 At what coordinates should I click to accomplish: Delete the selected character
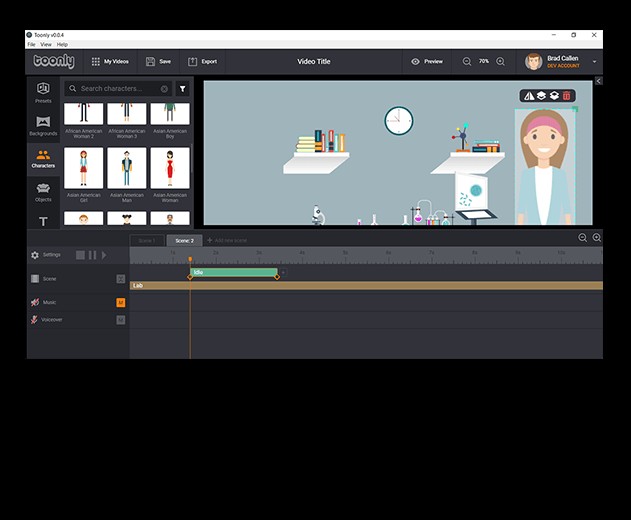(x=567, y=96)
